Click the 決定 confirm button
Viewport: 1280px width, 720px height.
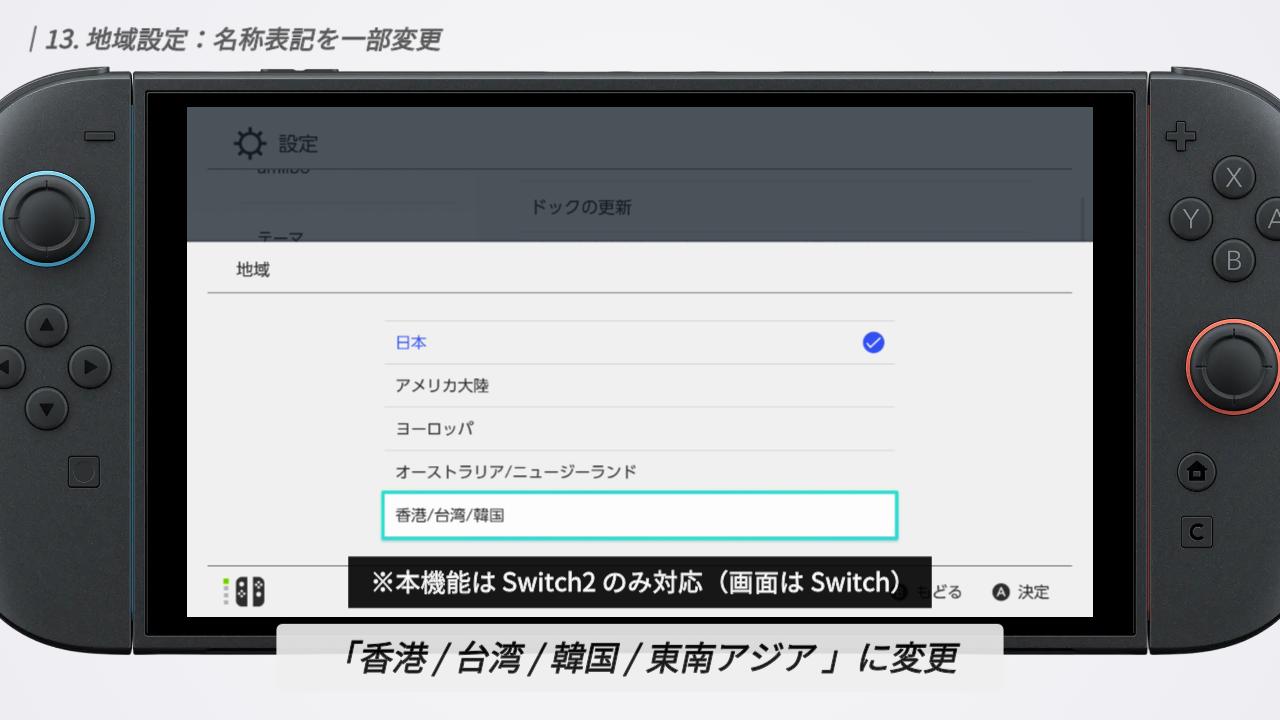[1021, 592]
